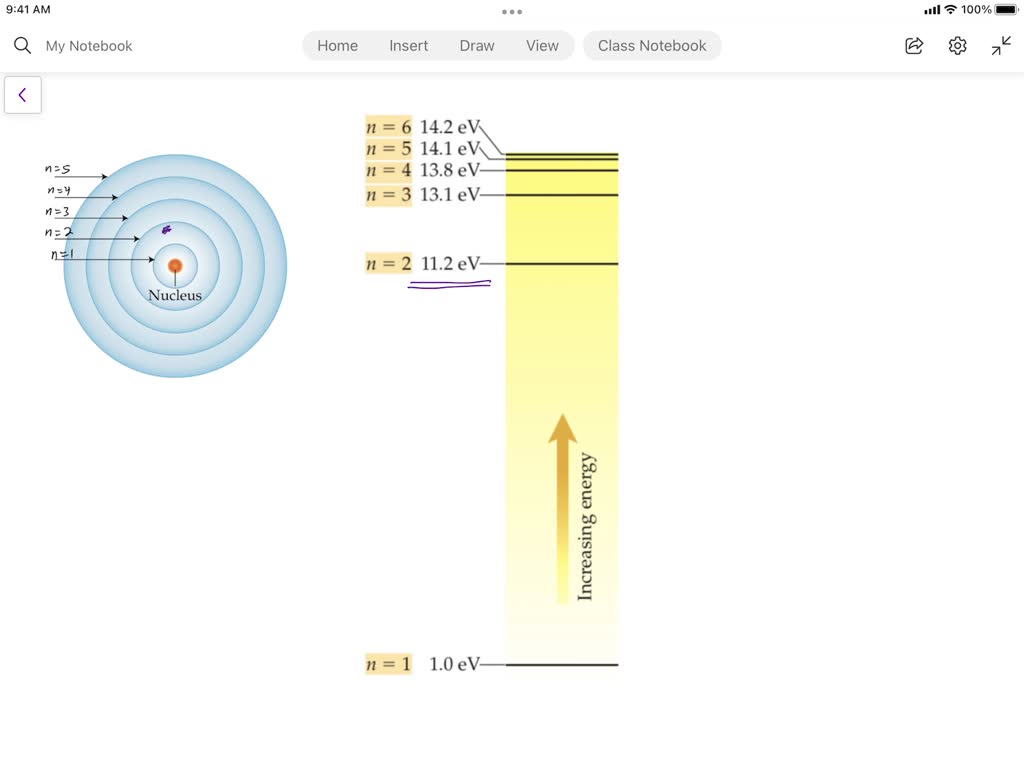Screen dimensions: 1024x768
Task: Exit full screen with collapse arrows icon
Action: click(x=1001, y=46)
